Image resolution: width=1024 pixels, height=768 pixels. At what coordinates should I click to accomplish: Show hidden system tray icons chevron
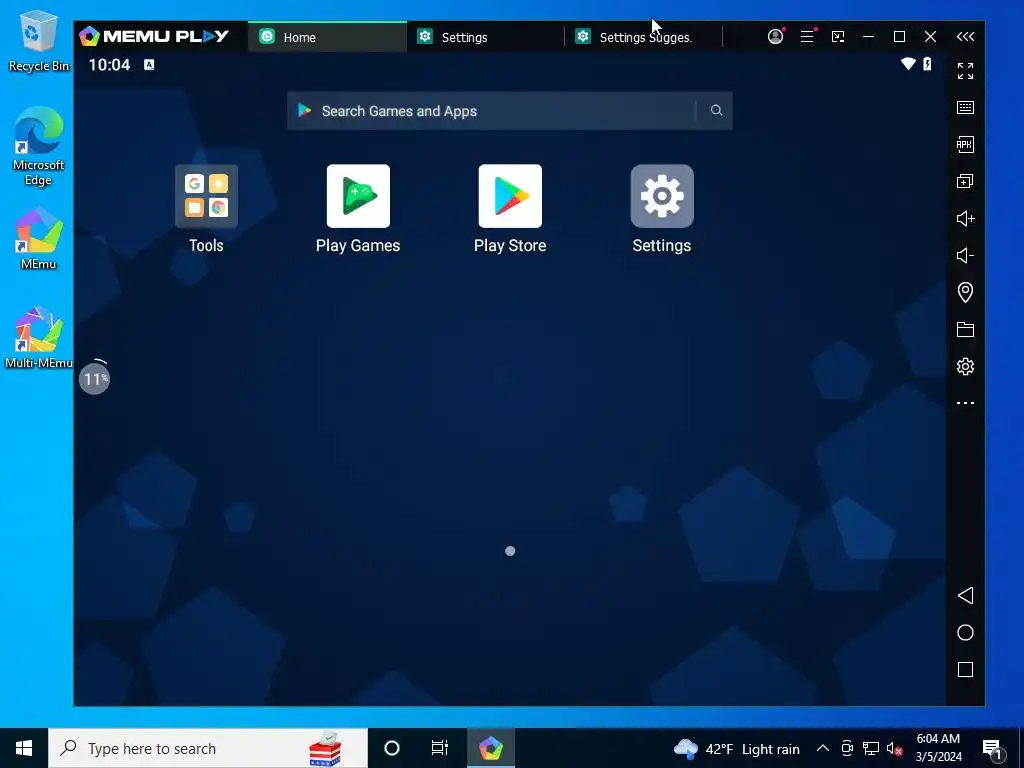(823, 748)
